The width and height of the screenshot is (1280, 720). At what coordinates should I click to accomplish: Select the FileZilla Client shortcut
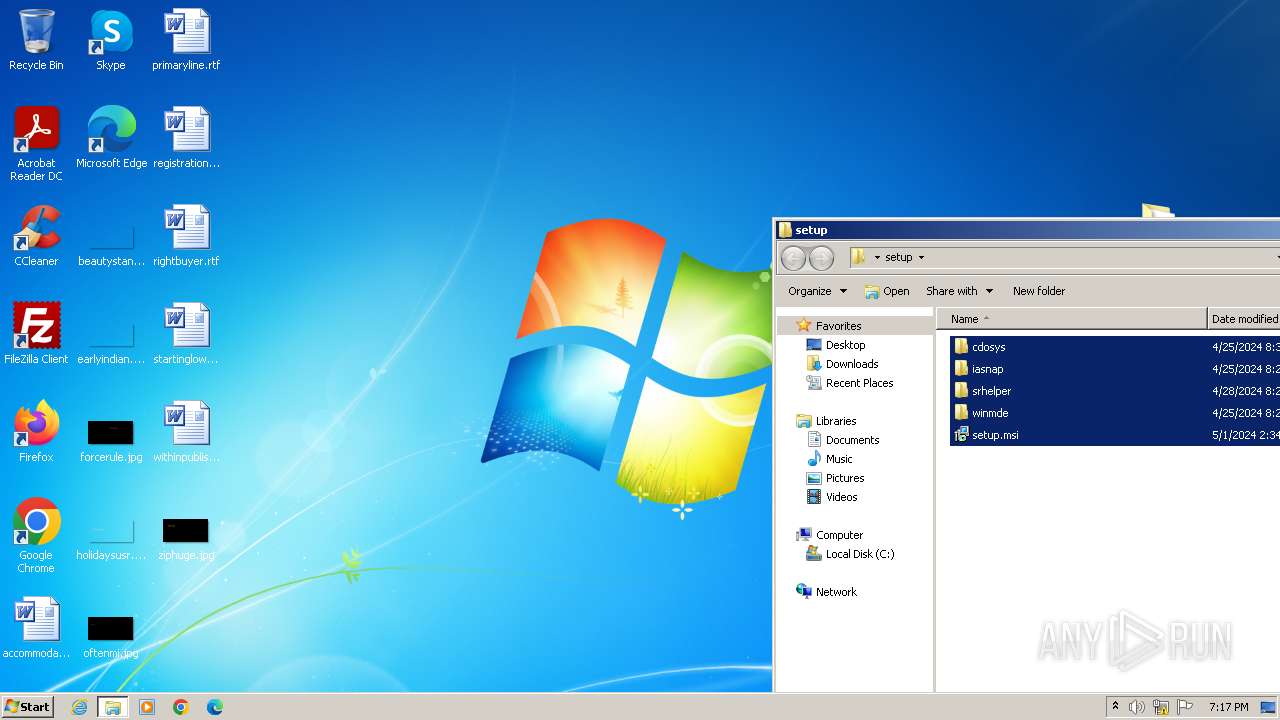(36, 334)
